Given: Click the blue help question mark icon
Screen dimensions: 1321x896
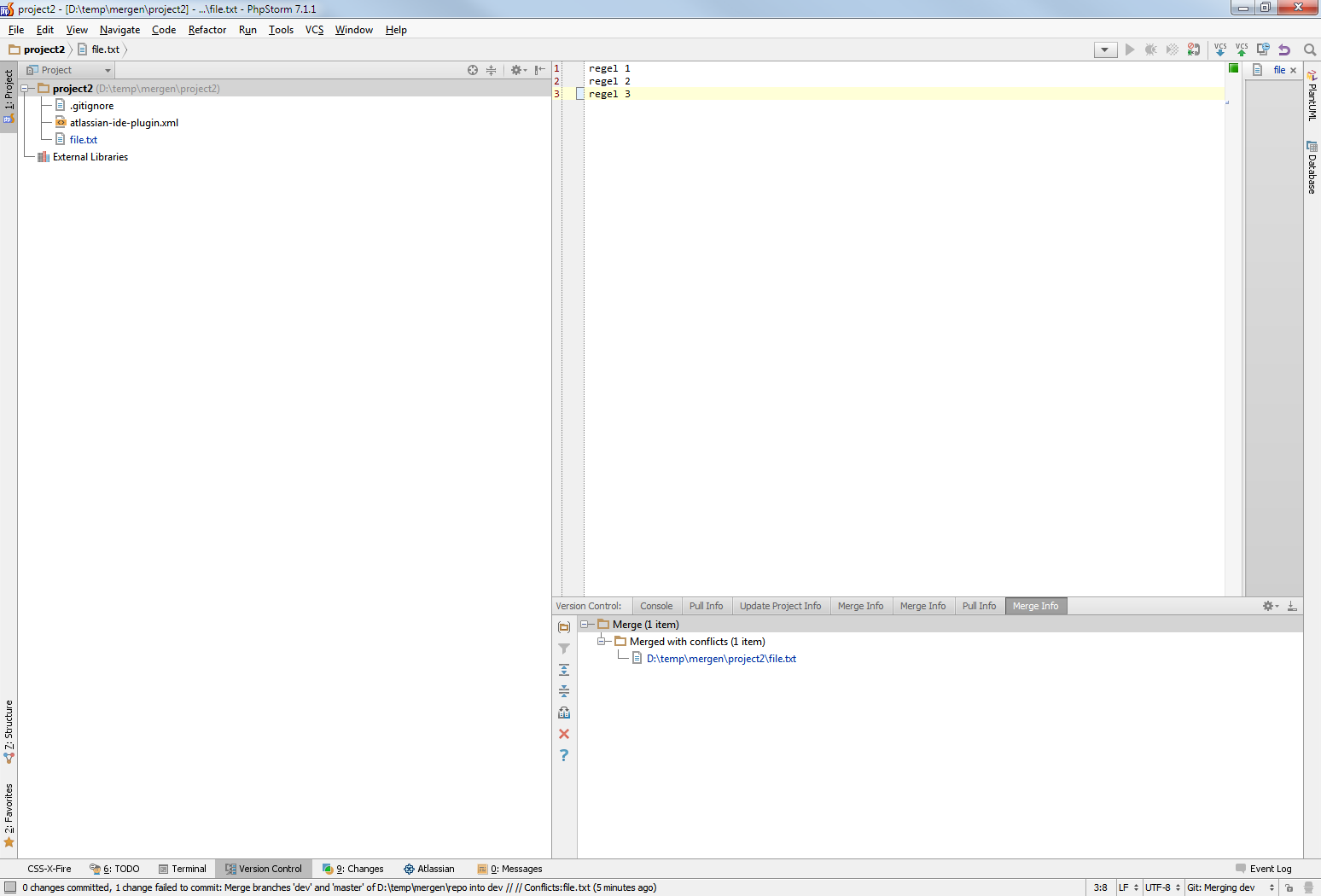Looking at the screenshot, I should point(564,755).
